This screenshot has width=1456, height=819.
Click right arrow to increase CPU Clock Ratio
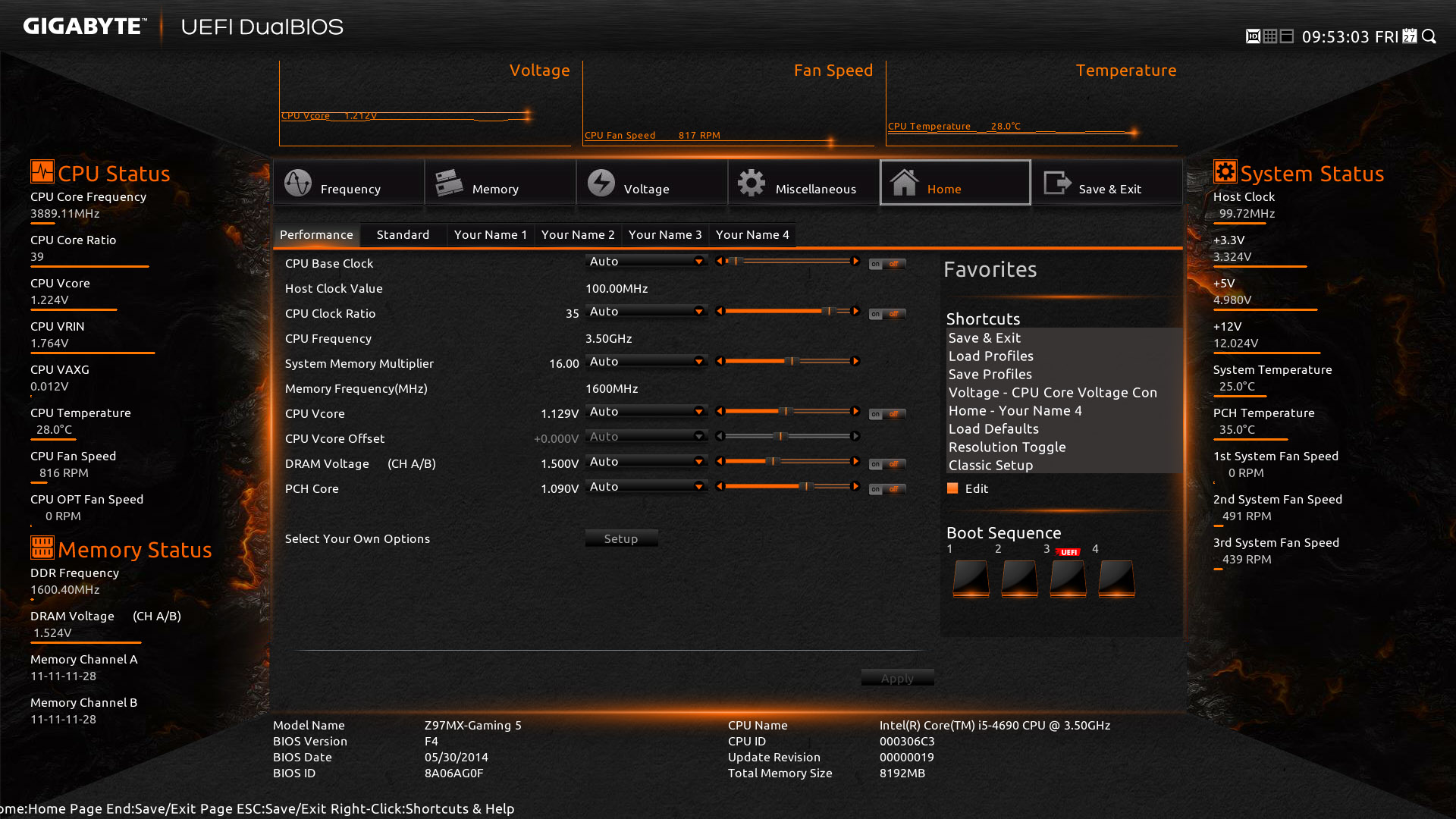point(855,311)
